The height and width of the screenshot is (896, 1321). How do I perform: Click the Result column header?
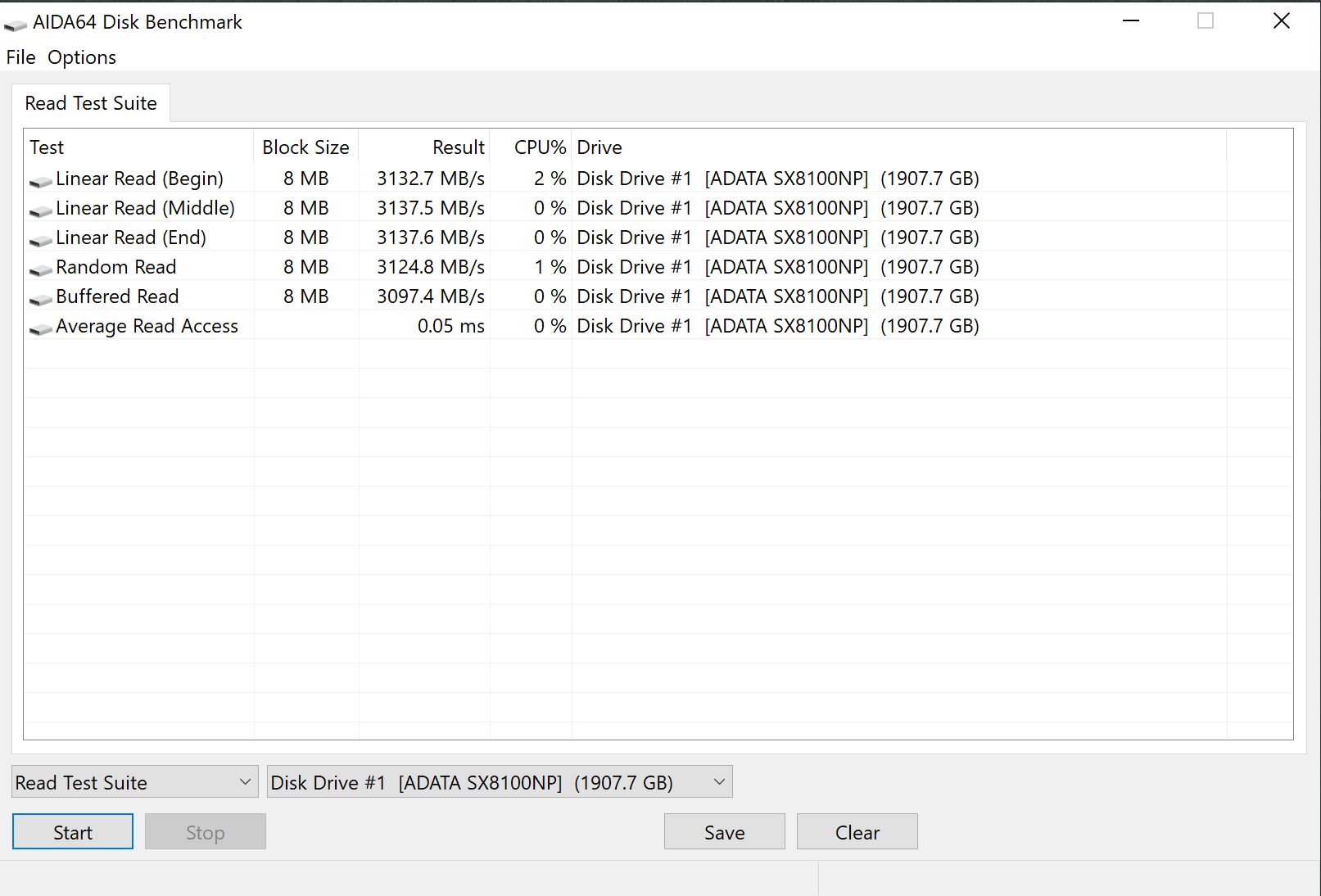pos(424,147)
